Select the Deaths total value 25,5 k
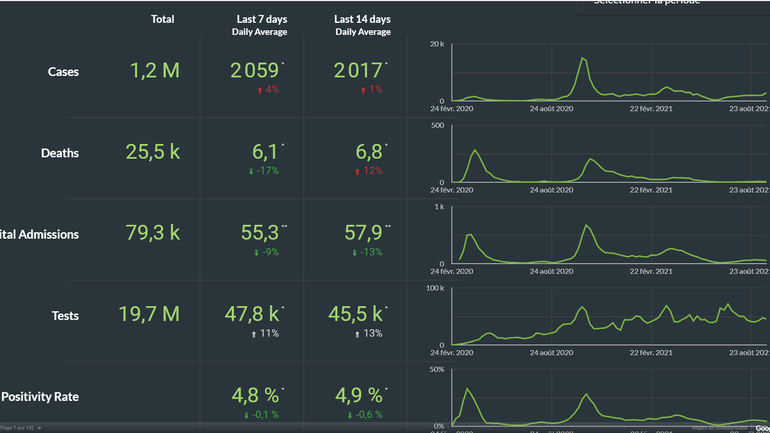The height and width of the screenshot is (433, 770). 153,152
